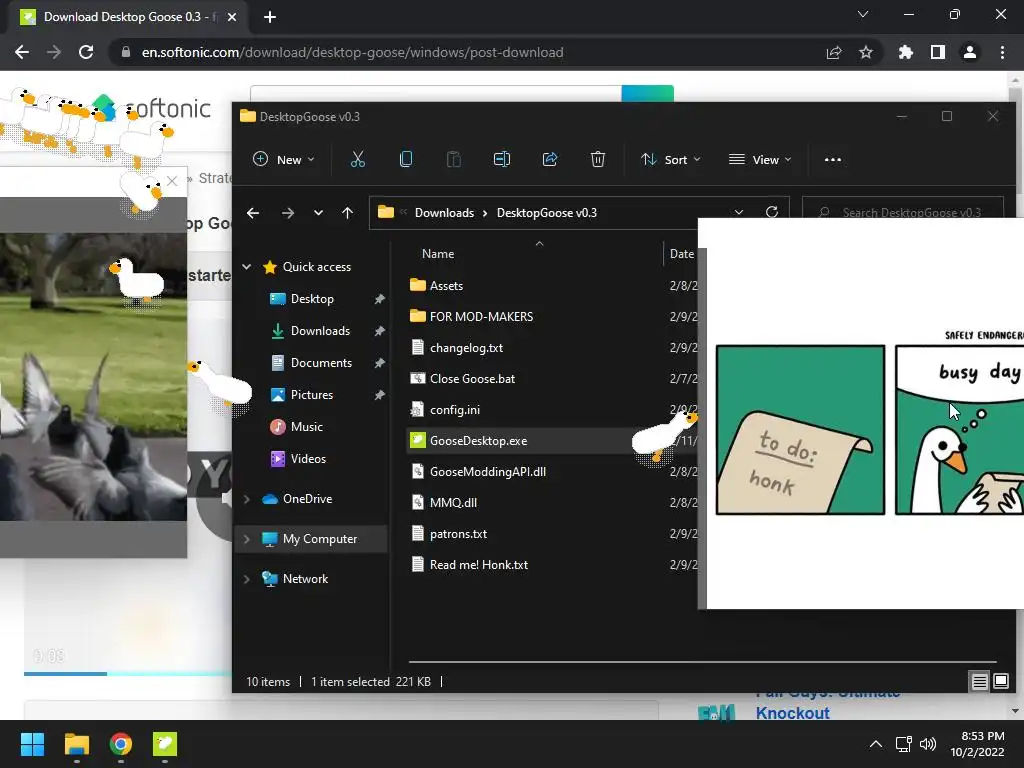The image size is (1024, 768).
Task: Open the Windows Start menu
Action: click(x=32, y=744)
